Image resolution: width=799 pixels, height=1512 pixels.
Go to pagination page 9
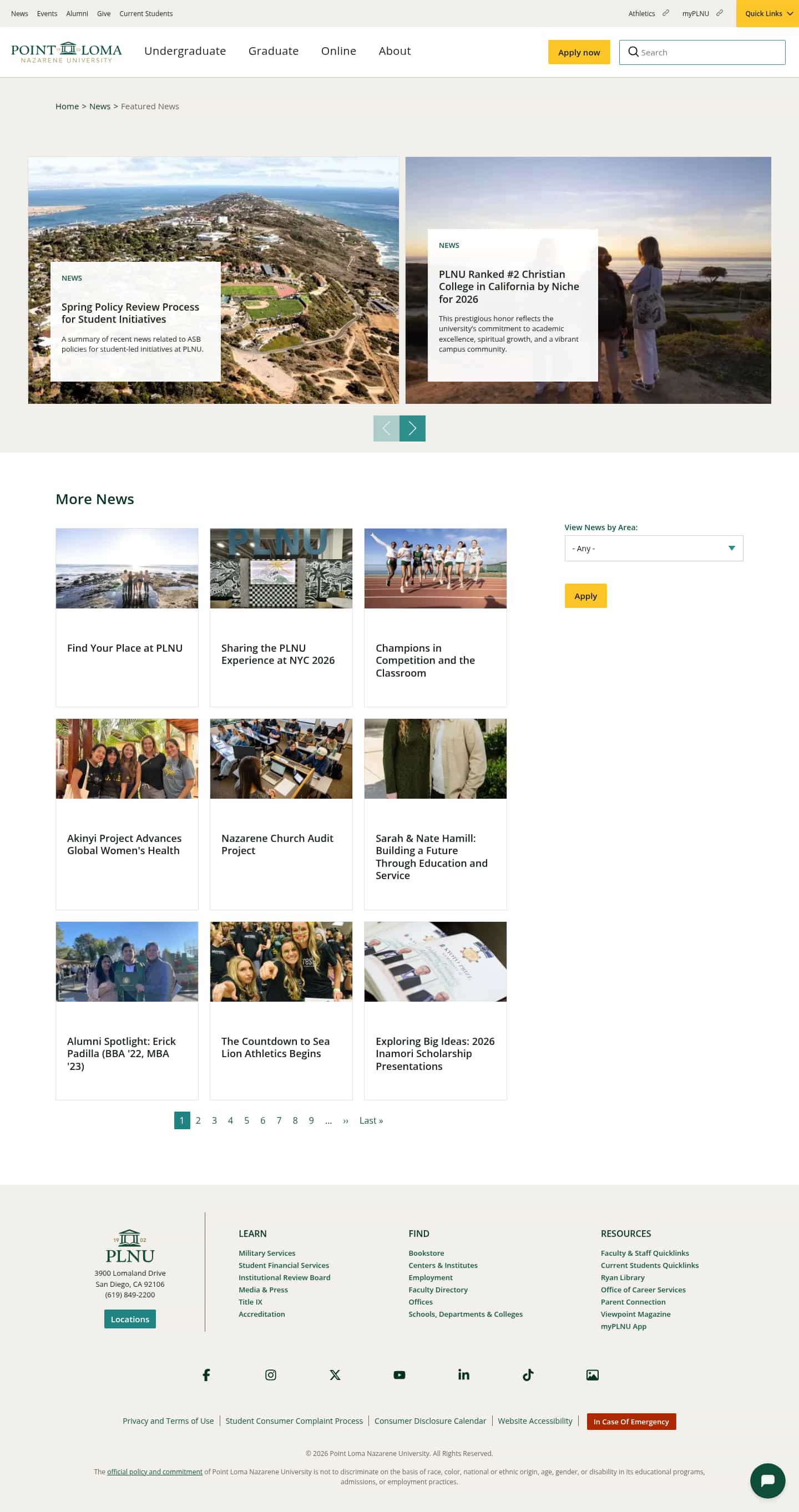coord(311,1120)
